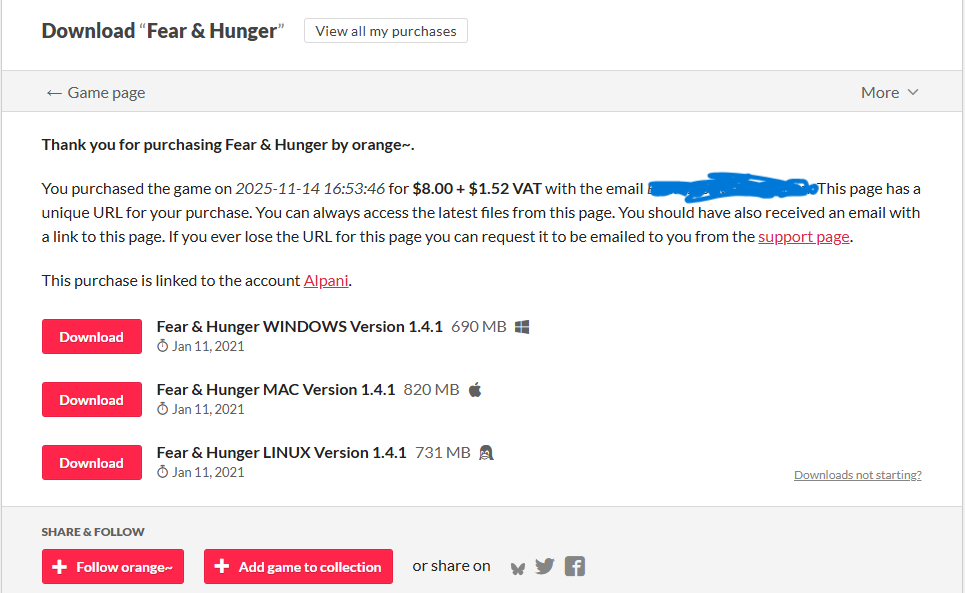The height and width of the screenshot is (593, 965).
Task: Click the Linux penguin platform icon
Action: click(x=486, y=453)
